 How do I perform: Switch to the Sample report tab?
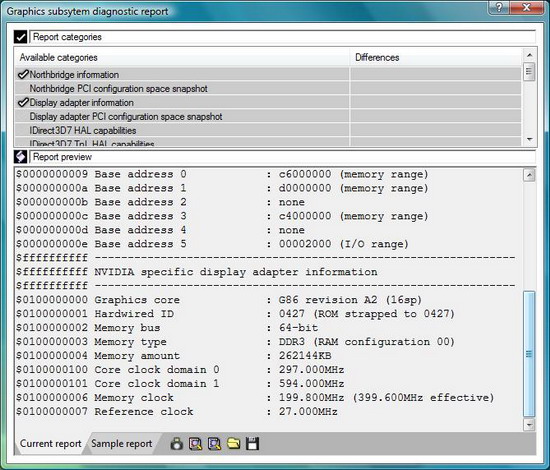[x=122, y=444]
